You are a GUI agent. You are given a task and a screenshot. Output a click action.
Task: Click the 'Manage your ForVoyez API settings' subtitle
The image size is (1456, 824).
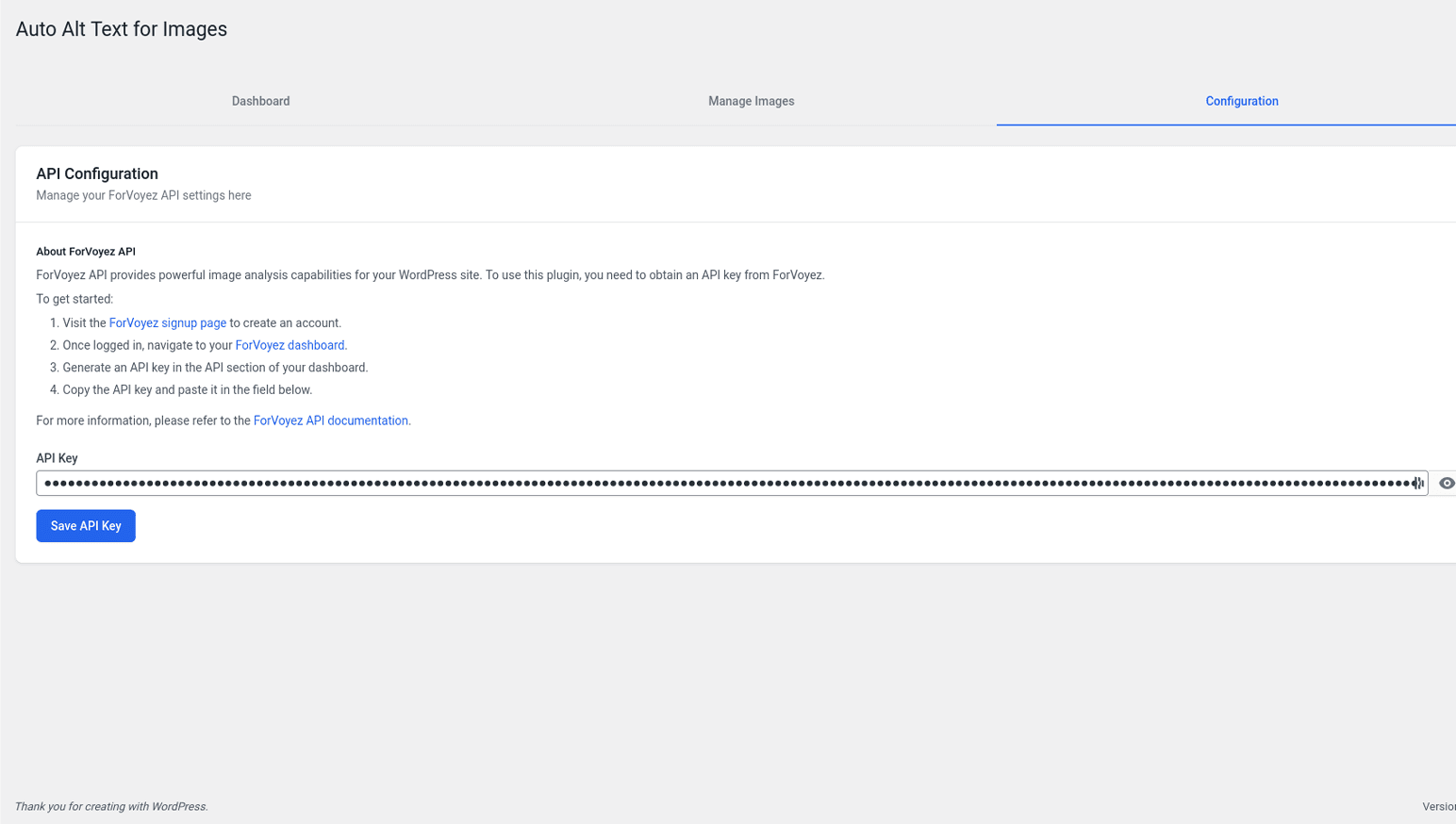tap(143, 195)
